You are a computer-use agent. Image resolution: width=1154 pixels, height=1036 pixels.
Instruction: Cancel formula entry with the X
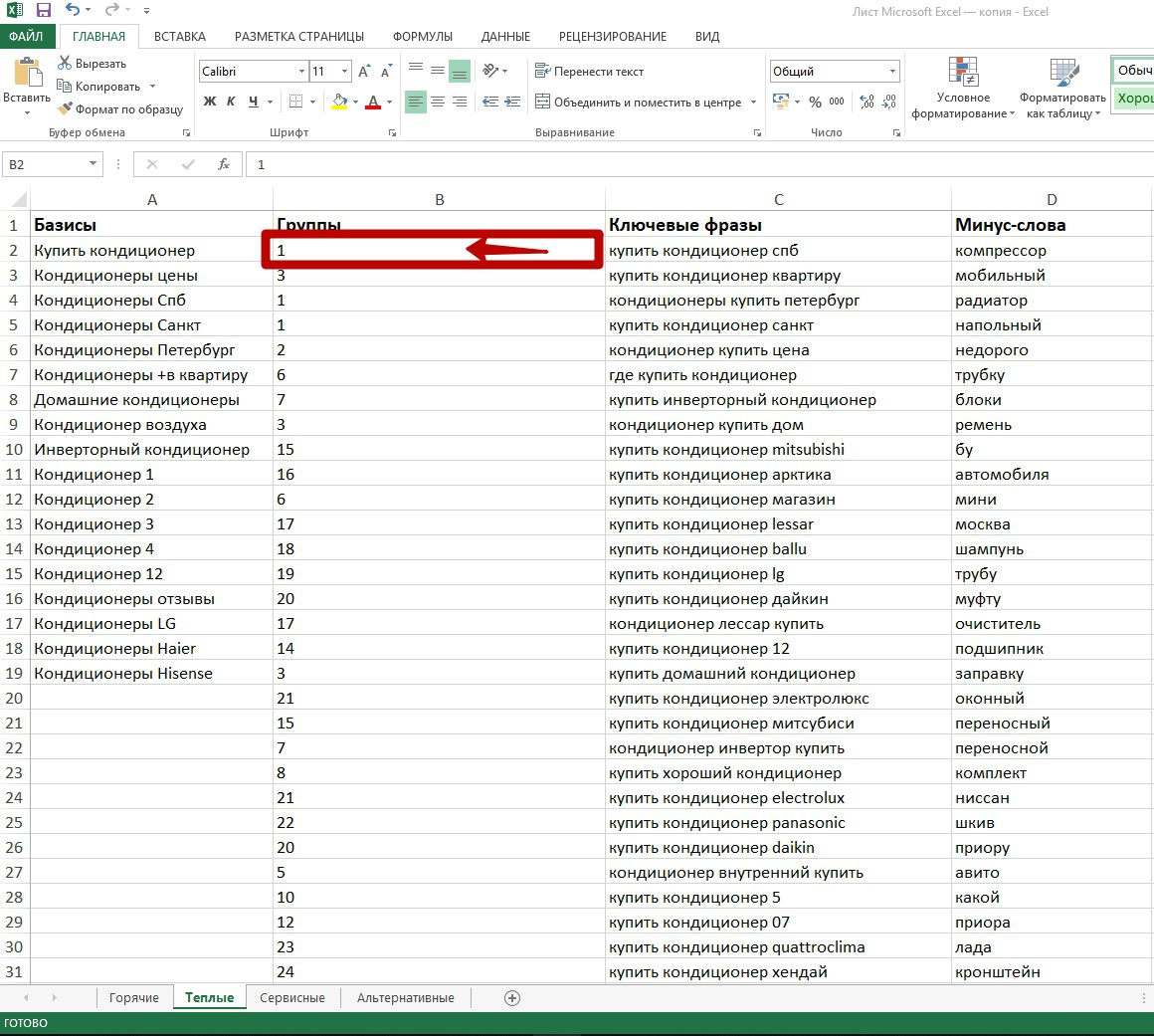[x=151, y=164]
